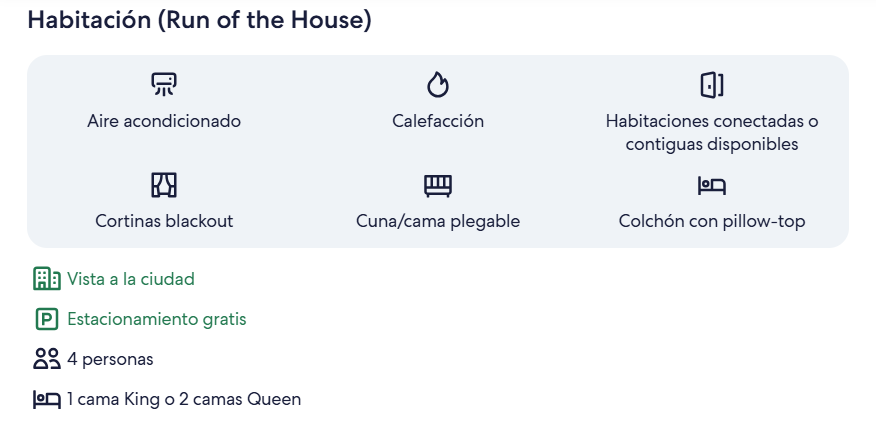876x425 pixels.
Task: Click the "Aire acondicionado" label
Action: (164, 121)
